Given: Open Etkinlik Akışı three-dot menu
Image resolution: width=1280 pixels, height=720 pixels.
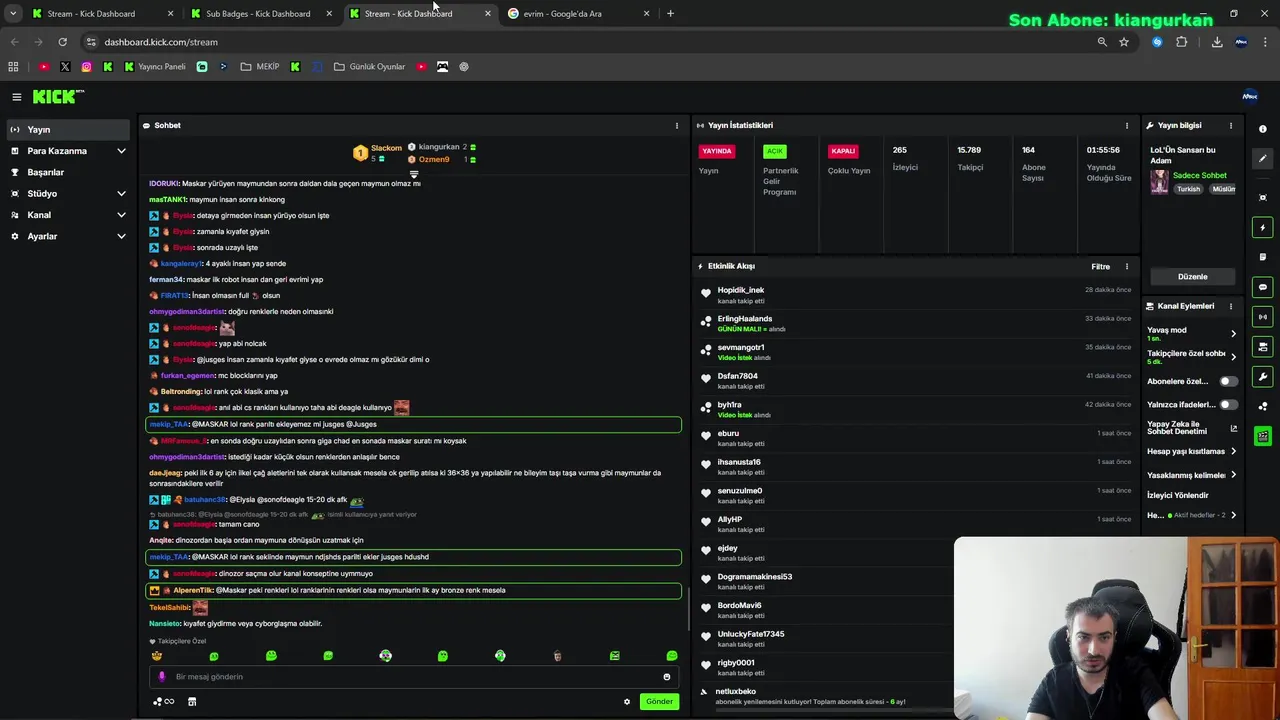Looking at the screenshot, I should (1127, 267).
